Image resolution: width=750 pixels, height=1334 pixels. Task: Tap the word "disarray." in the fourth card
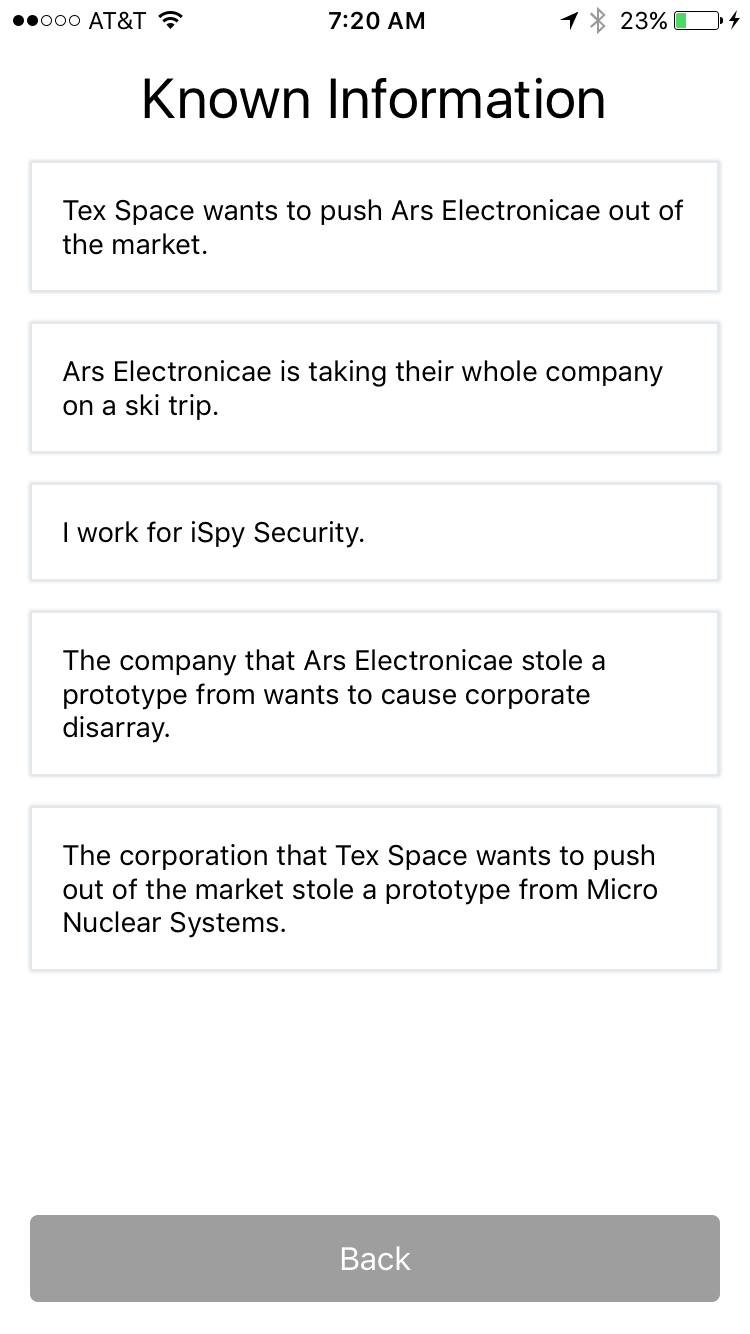coord(117,728)
